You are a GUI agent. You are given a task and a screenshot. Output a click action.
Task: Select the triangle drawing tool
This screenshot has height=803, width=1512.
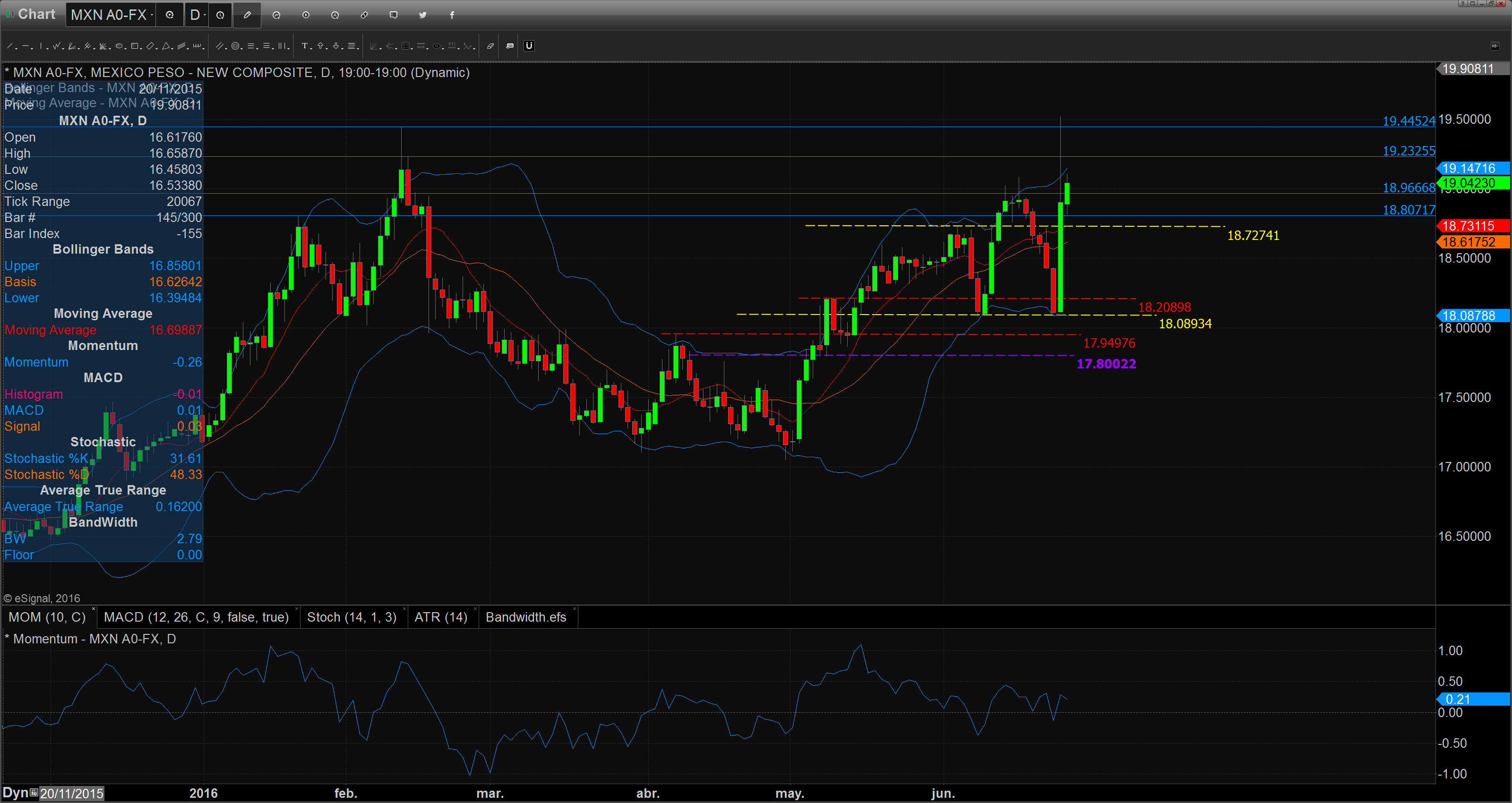pyautogui.click(x=166, y=46)
